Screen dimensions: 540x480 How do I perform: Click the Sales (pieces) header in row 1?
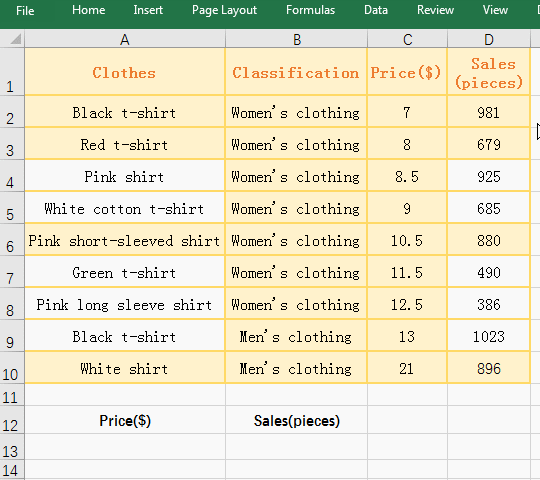coord(489,72)
